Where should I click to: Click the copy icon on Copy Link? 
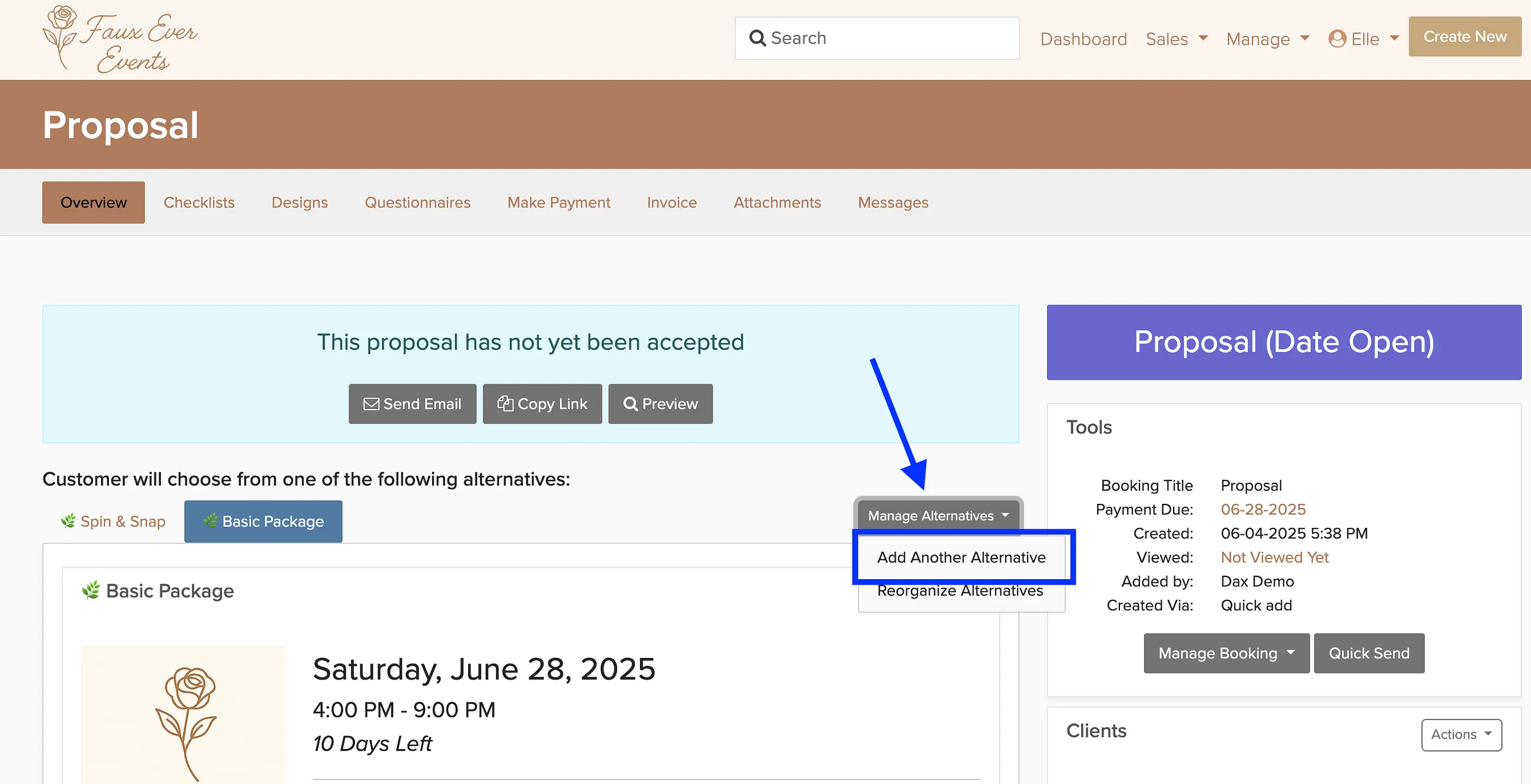click(x=505, y=403)
